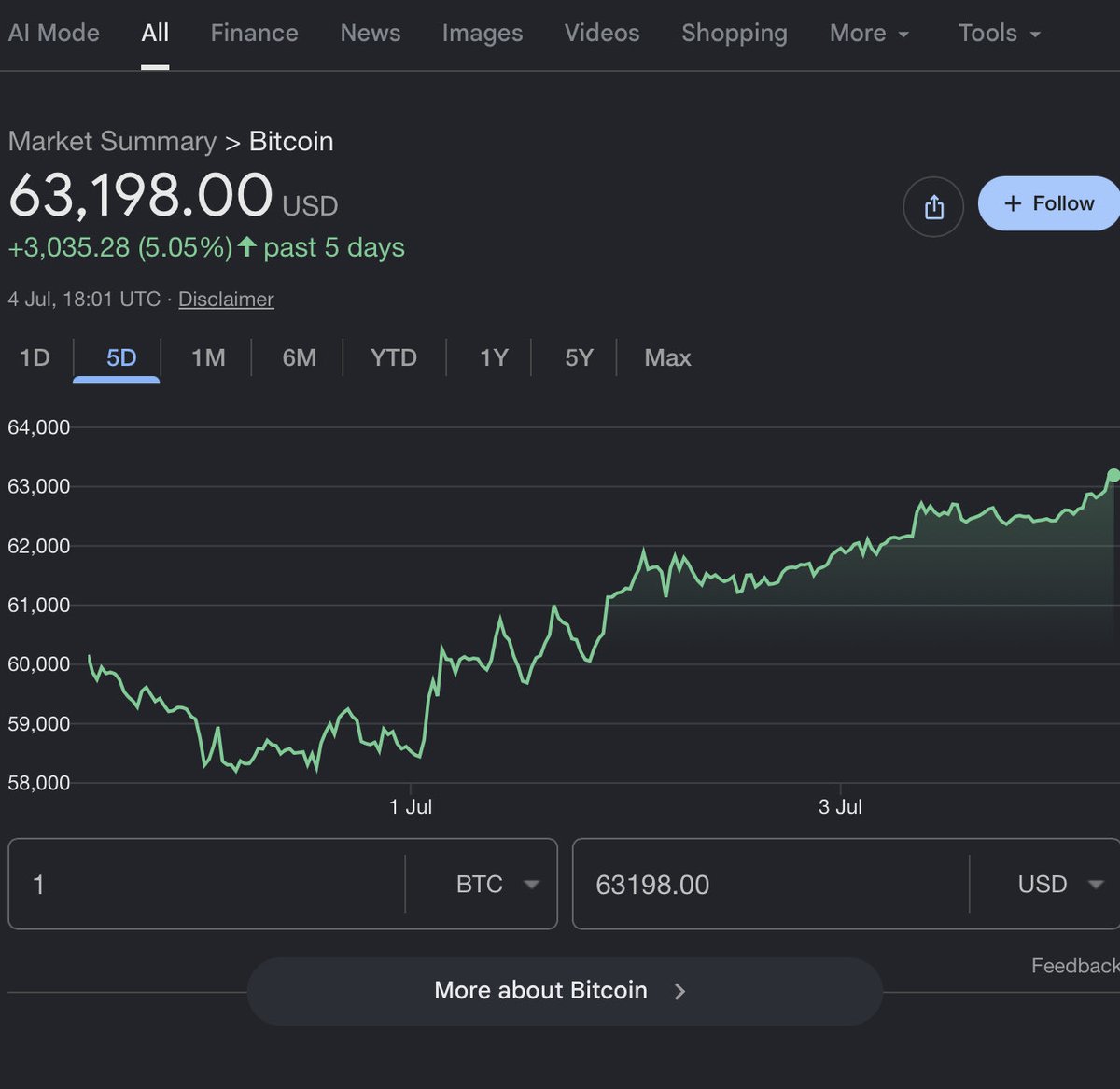Open the Images tab
Viewport: 1120px width, 1089px height.
coord(482,33)
